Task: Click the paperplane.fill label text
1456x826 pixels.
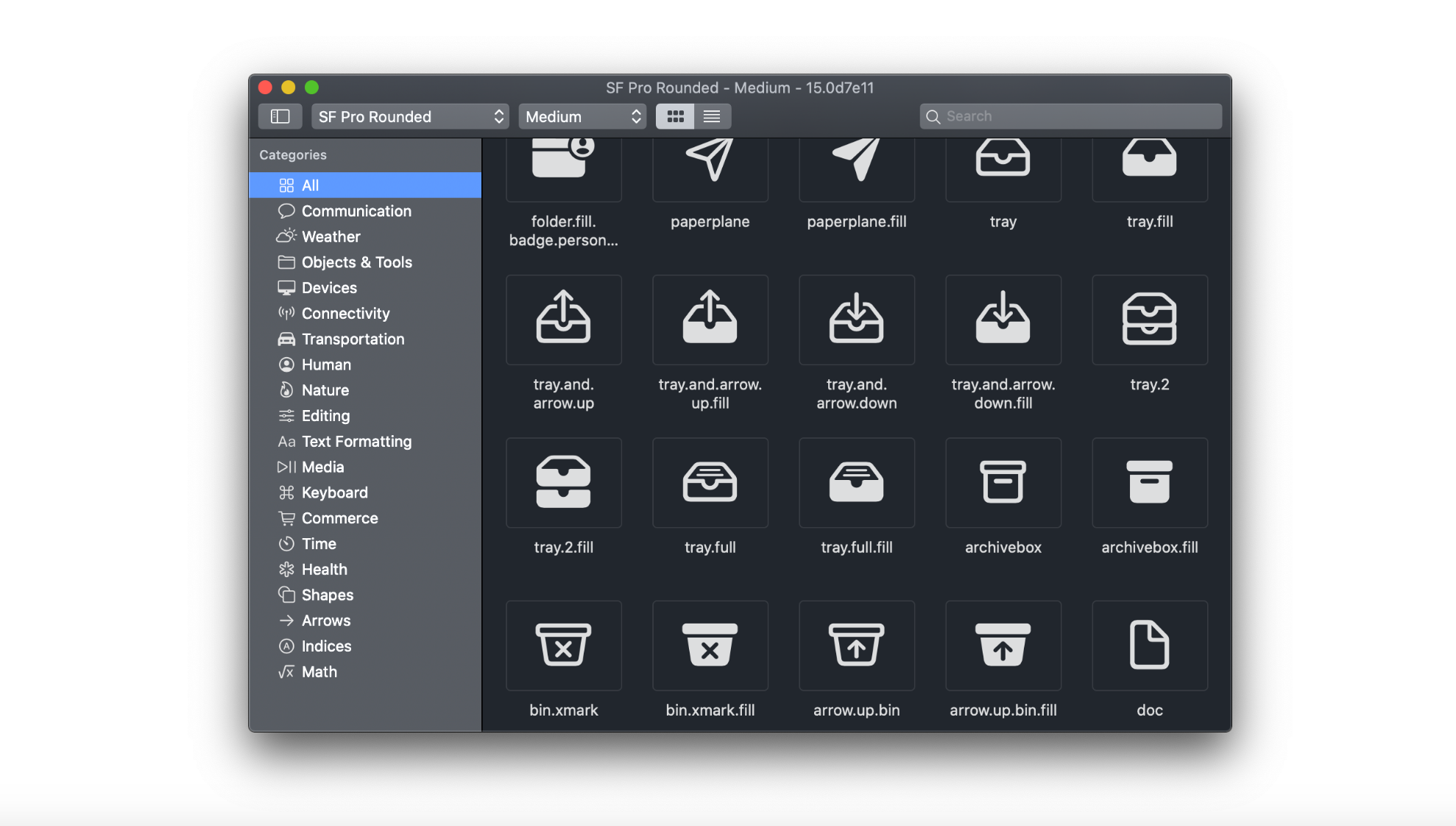Action: pos(857,222)
